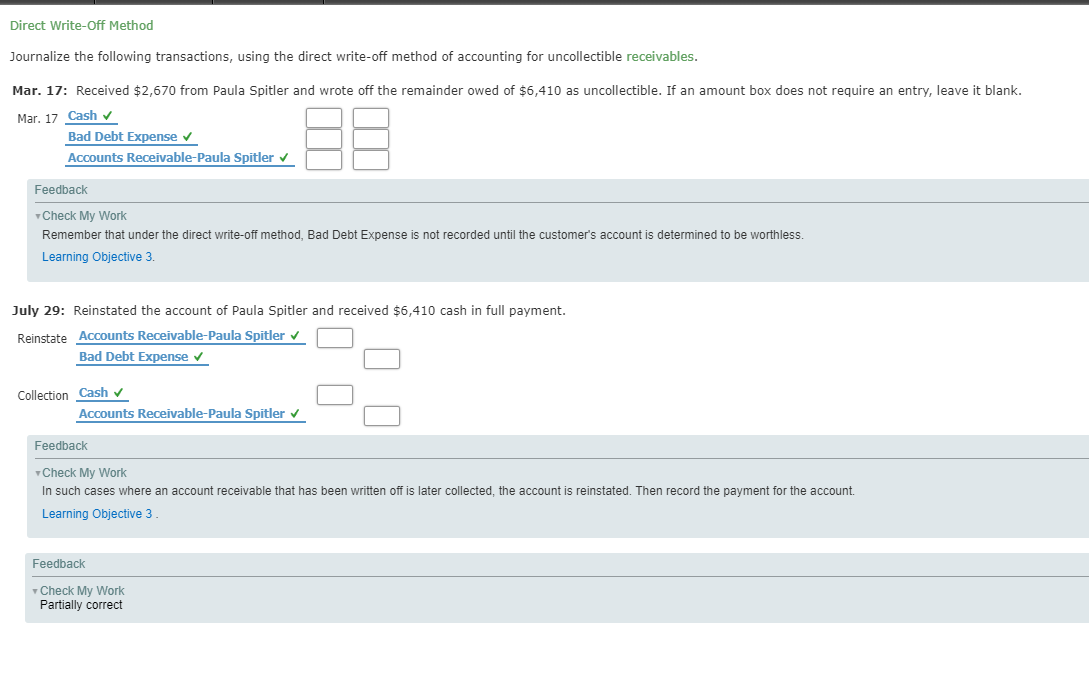
Task: Open Accounts Receivable-Paula Spitler selector in Mar. 17 entry
Action: (170, 157)
